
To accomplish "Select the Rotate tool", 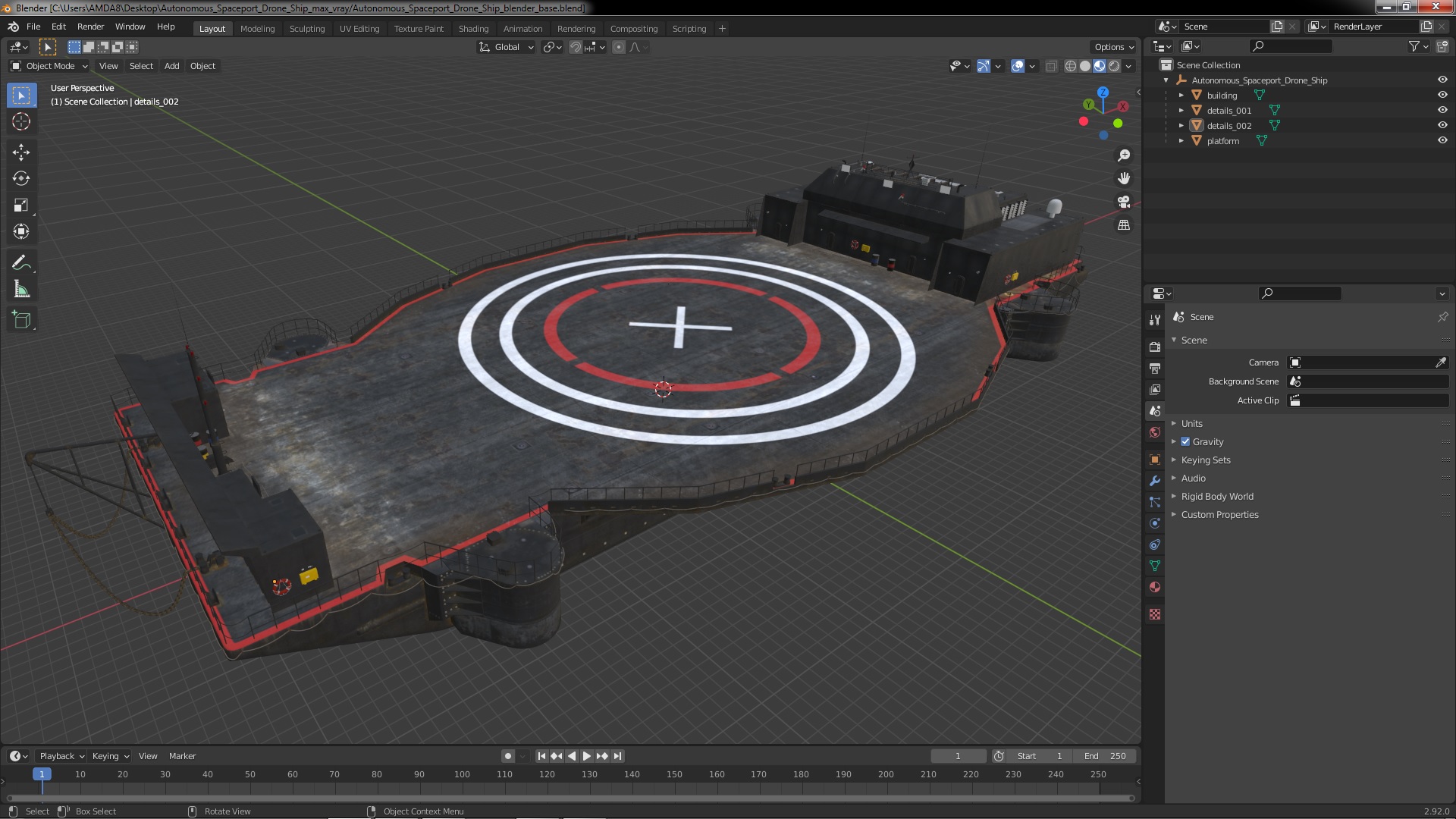I will [x=21, y=178].
